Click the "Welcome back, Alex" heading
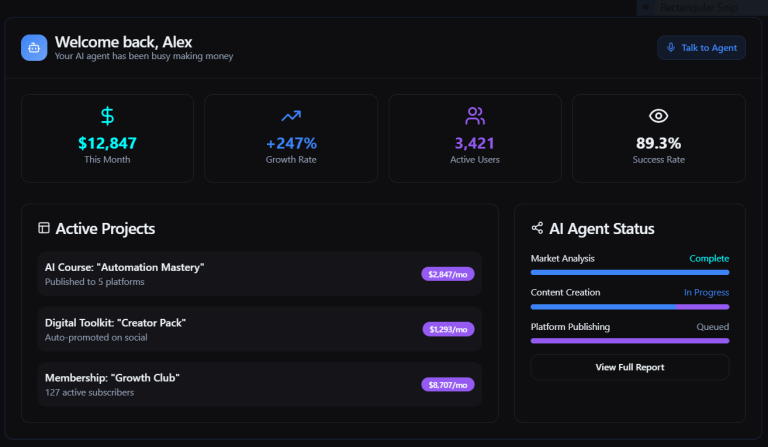 tap(123, 42)
